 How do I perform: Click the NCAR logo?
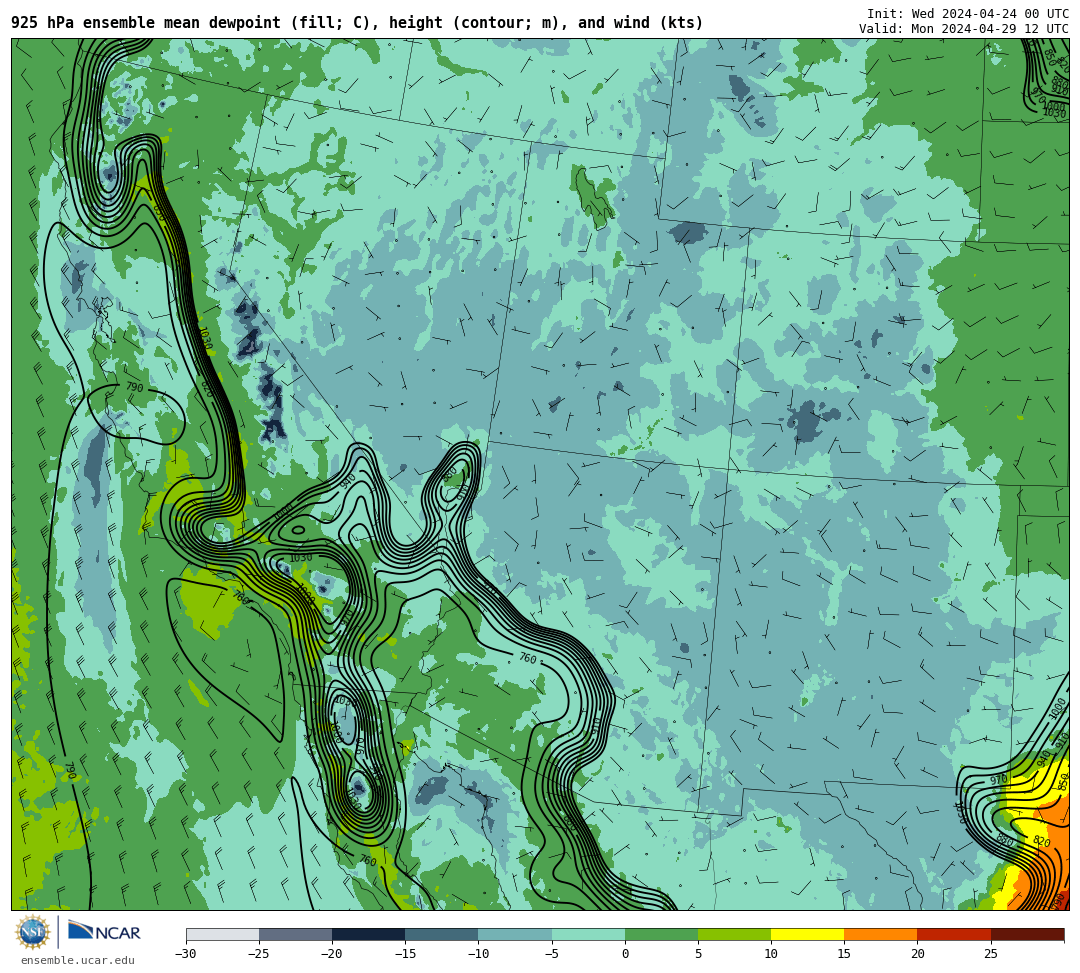coord(105,932)
